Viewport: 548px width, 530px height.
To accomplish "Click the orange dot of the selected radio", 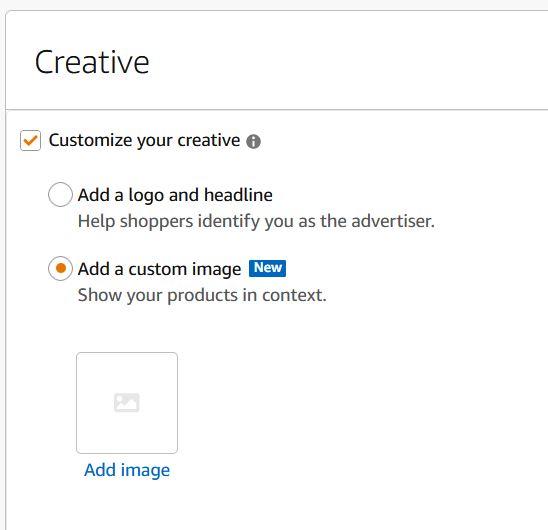I will 61,268.
